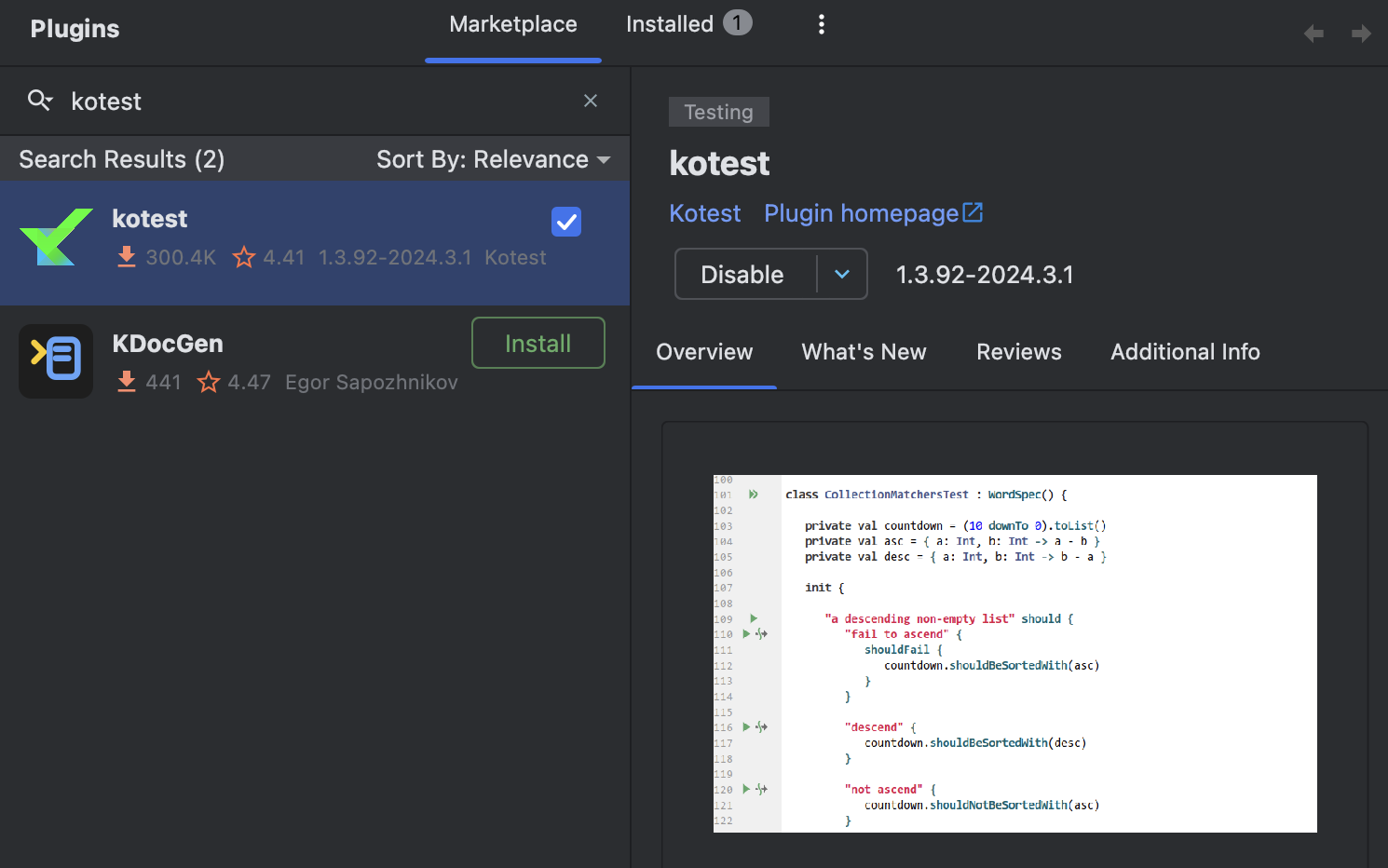This screenshot has width=1388, height=868.
Task: Open the Additional Info tab
Action: point(1185,352)
